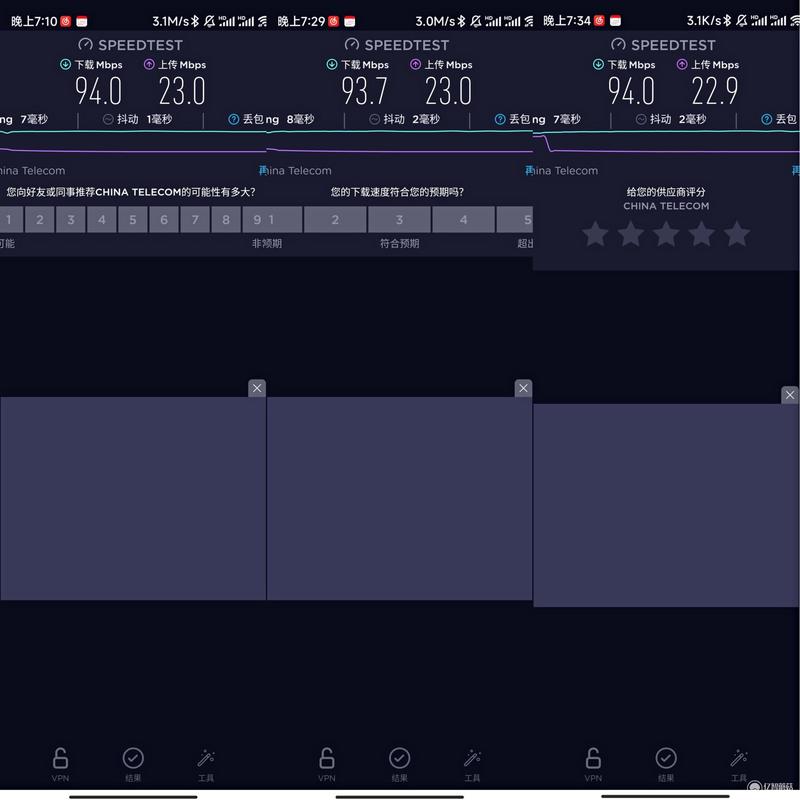The image size is (800, 800).
Task: Close the ad banner in the 7:10 screen
Action: coord(257,388)
